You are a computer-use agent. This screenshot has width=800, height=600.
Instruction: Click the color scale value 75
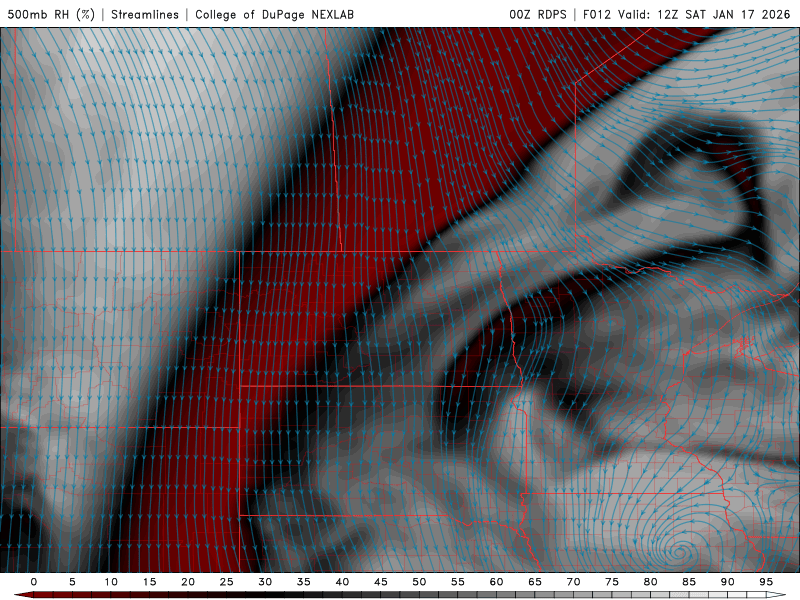612,582
